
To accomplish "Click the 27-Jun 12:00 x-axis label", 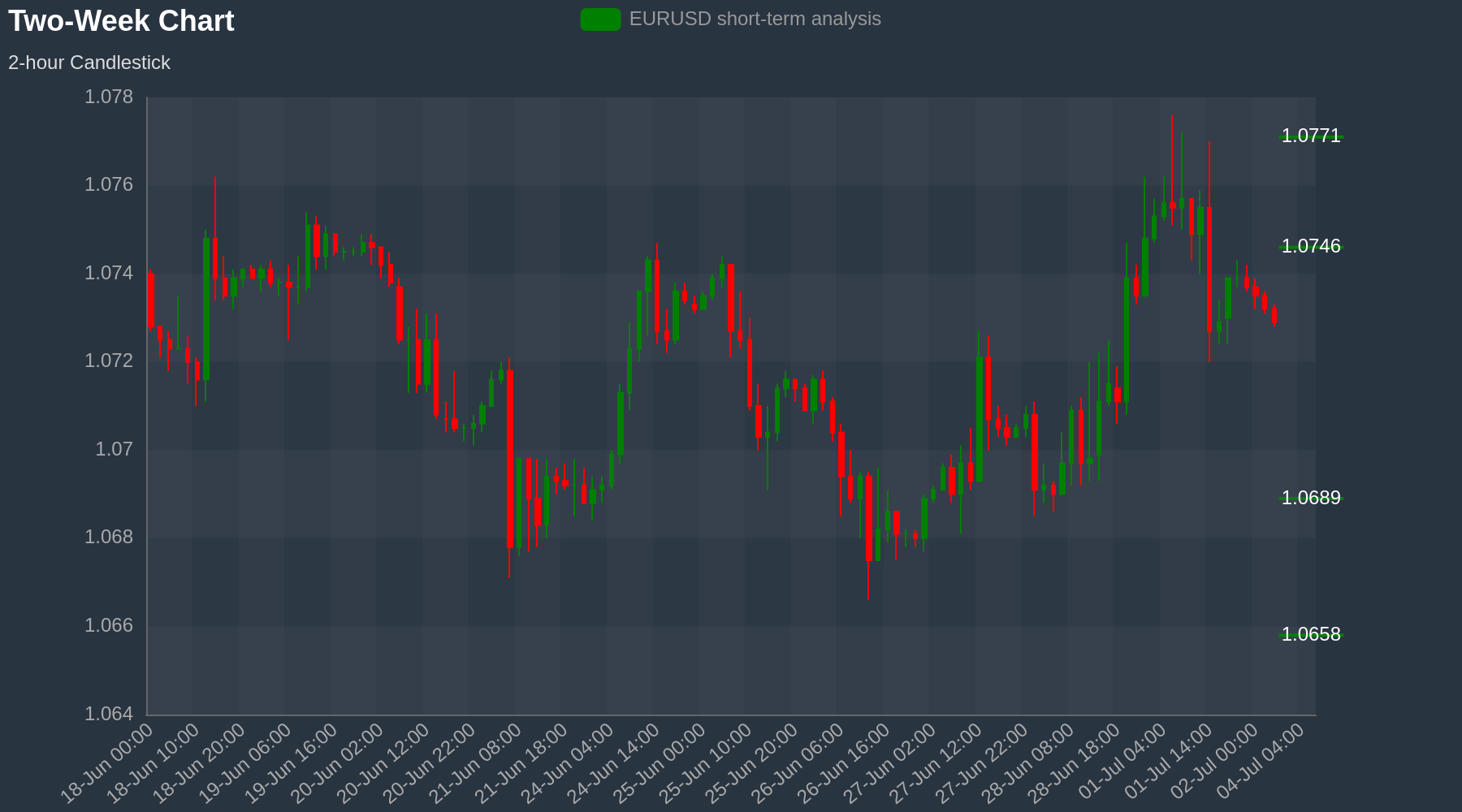I will [935, 764].
